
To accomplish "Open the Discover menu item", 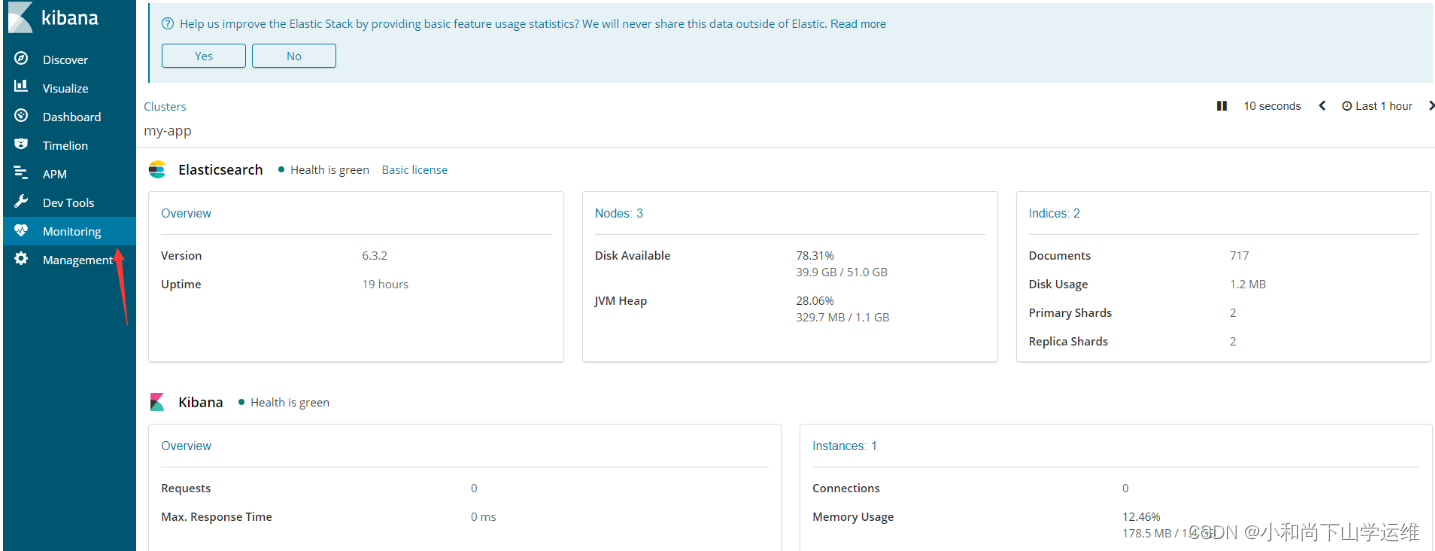I will click(68, 60).
